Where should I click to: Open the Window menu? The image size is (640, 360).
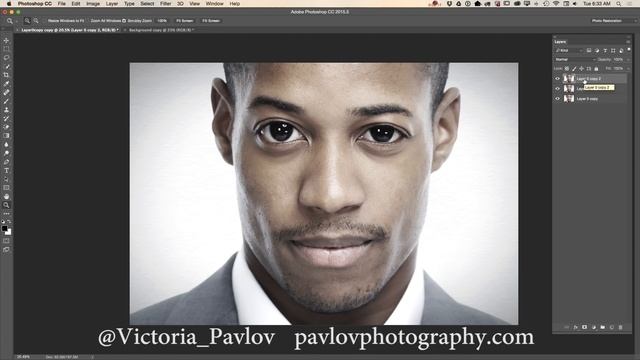click(x=214, y=4)
